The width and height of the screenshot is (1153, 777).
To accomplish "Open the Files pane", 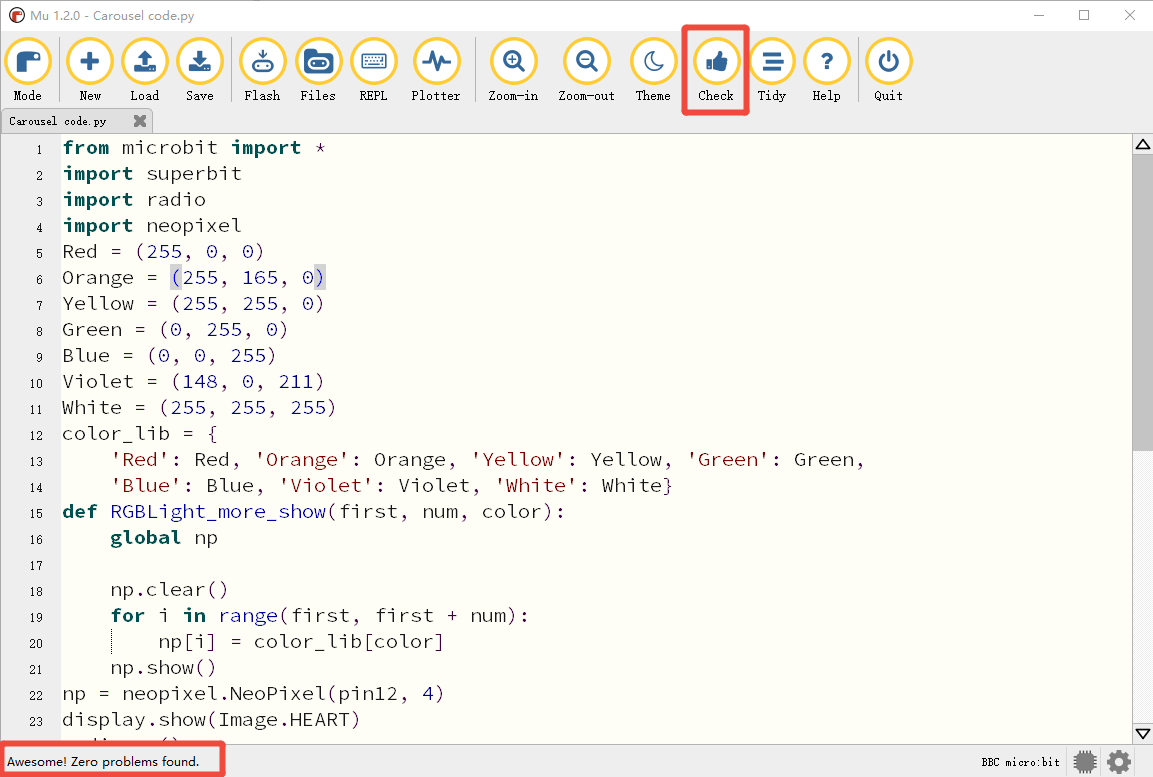I will point(318,71).
